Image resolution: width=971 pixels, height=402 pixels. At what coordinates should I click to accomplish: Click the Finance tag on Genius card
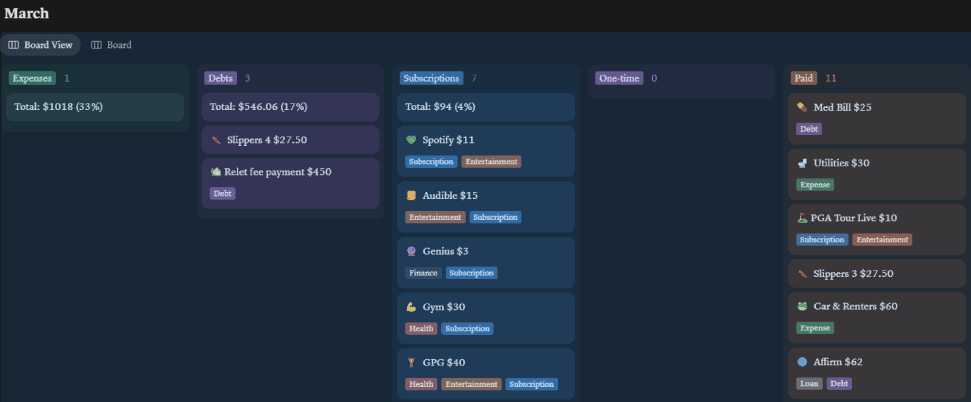424,273
